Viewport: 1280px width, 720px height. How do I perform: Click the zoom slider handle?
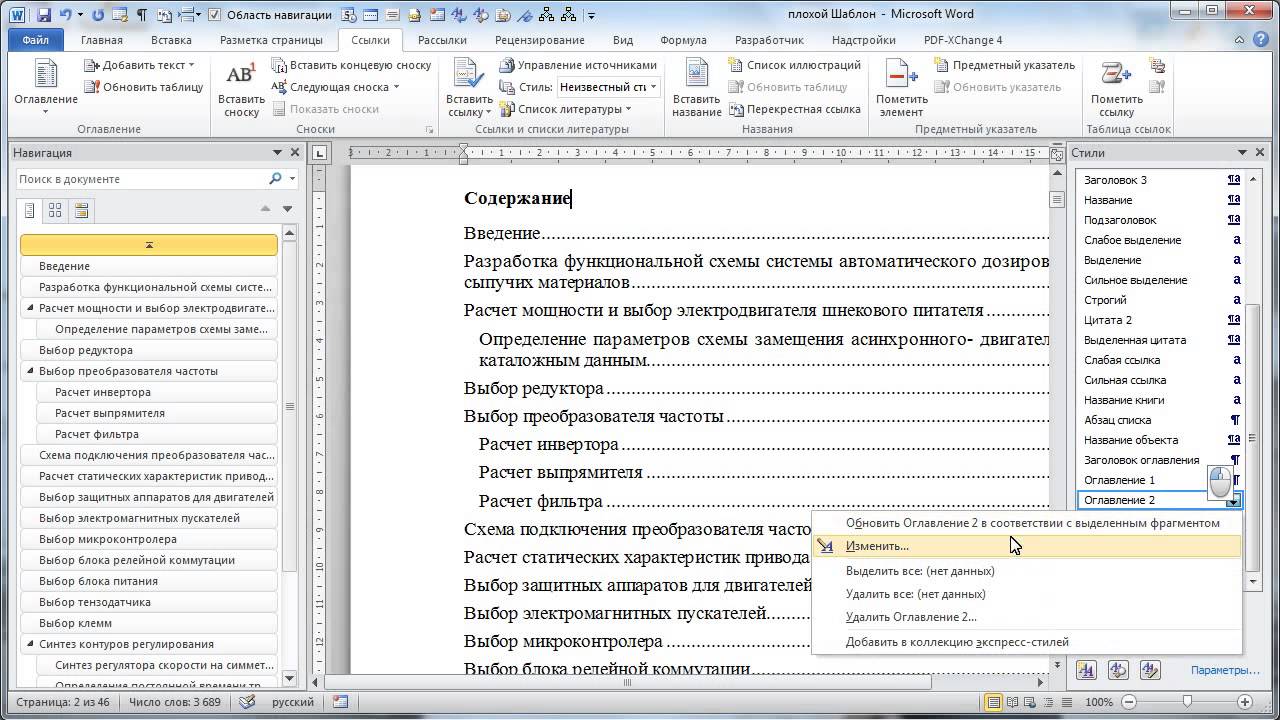click(x=1187, y=702)
